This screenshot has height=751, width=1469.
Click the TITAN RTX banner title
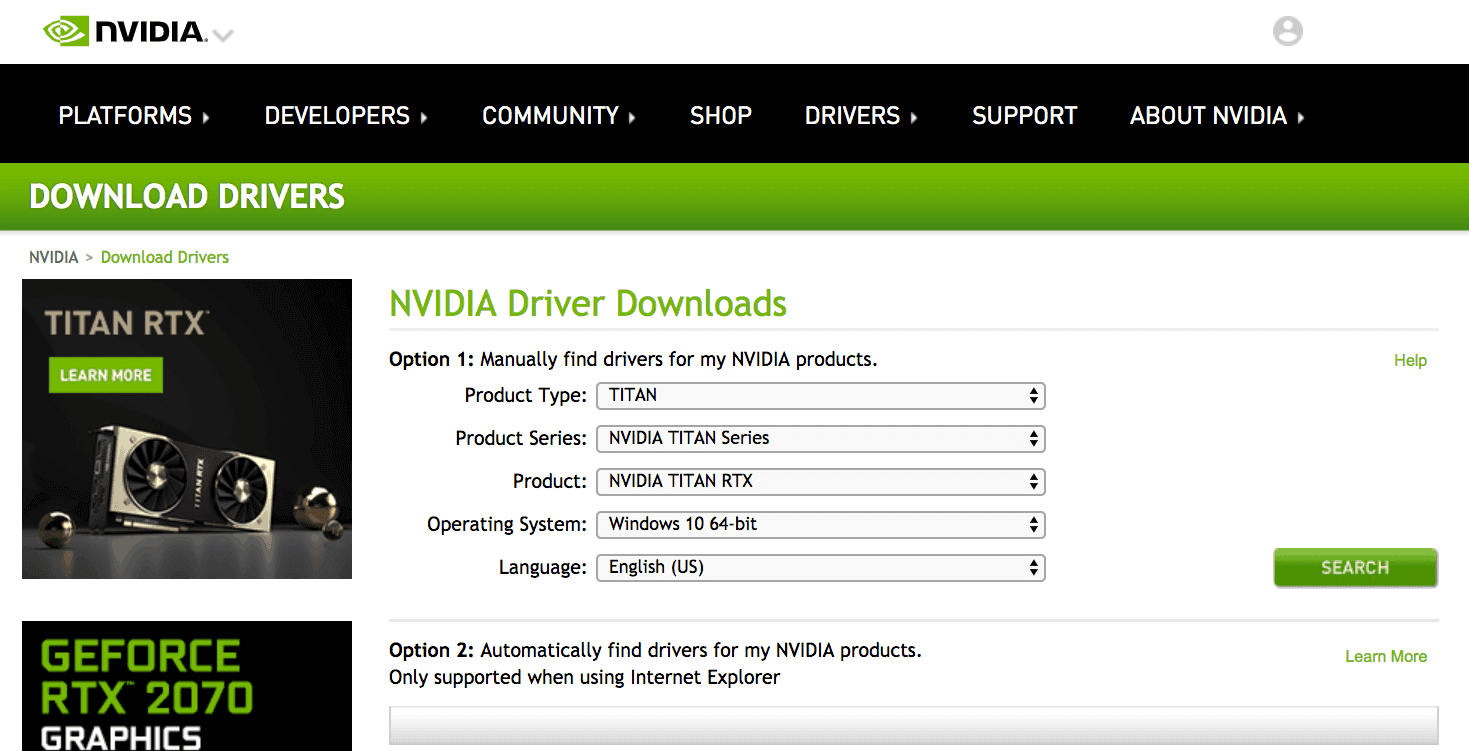tap(125, 323)
